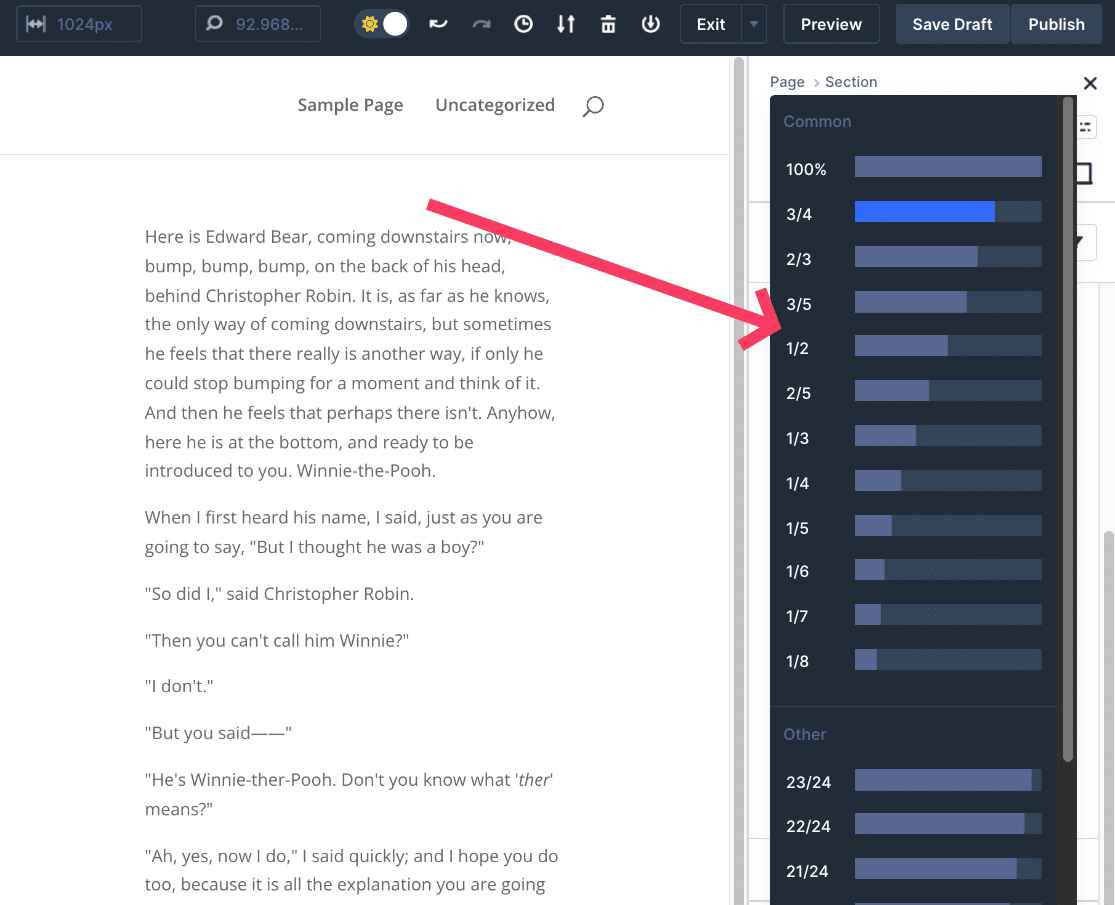The image size is (1115, 905).
Task: Click the paragraph starting "He's Winnie-ther-Pooh"
Action: coord(349,794)
